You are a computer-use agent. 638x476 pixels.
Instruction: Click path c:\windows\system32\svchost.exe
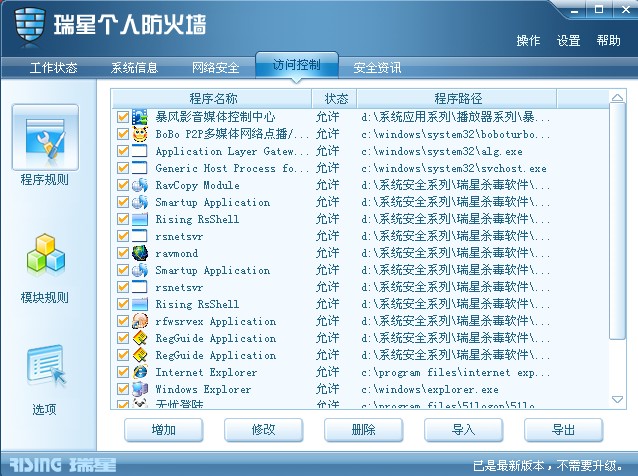click(x=454, y=168)
